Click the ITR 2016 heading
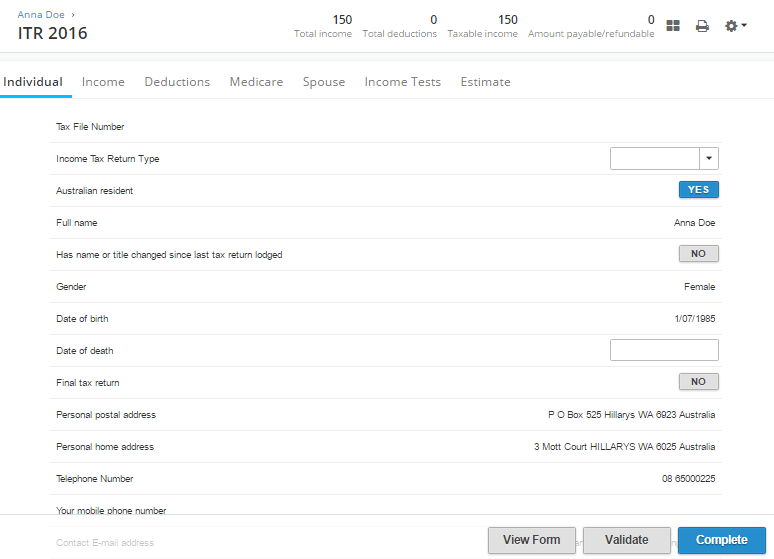Image resolution: width=774 pixels, height=559 pixels. (52, 33)
